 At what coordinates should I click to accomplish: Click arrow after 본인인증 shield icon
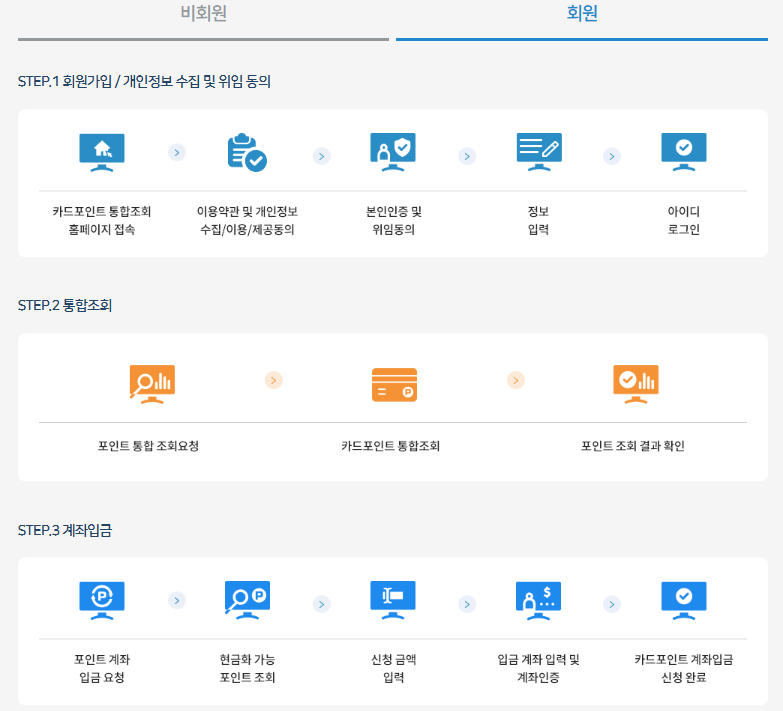[x=467, y=156]
